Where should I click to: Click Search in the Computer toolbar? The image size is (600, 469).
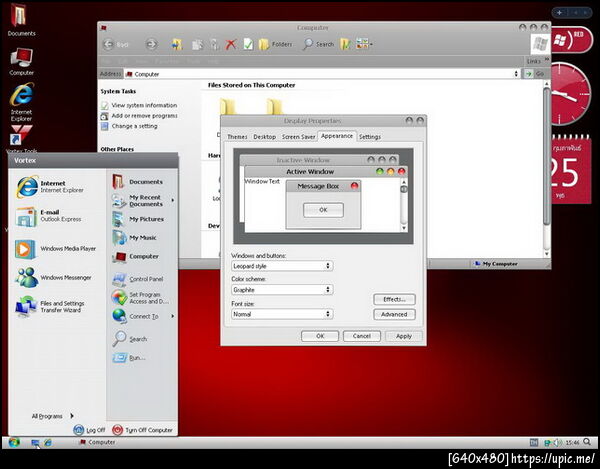coord(318,44)
